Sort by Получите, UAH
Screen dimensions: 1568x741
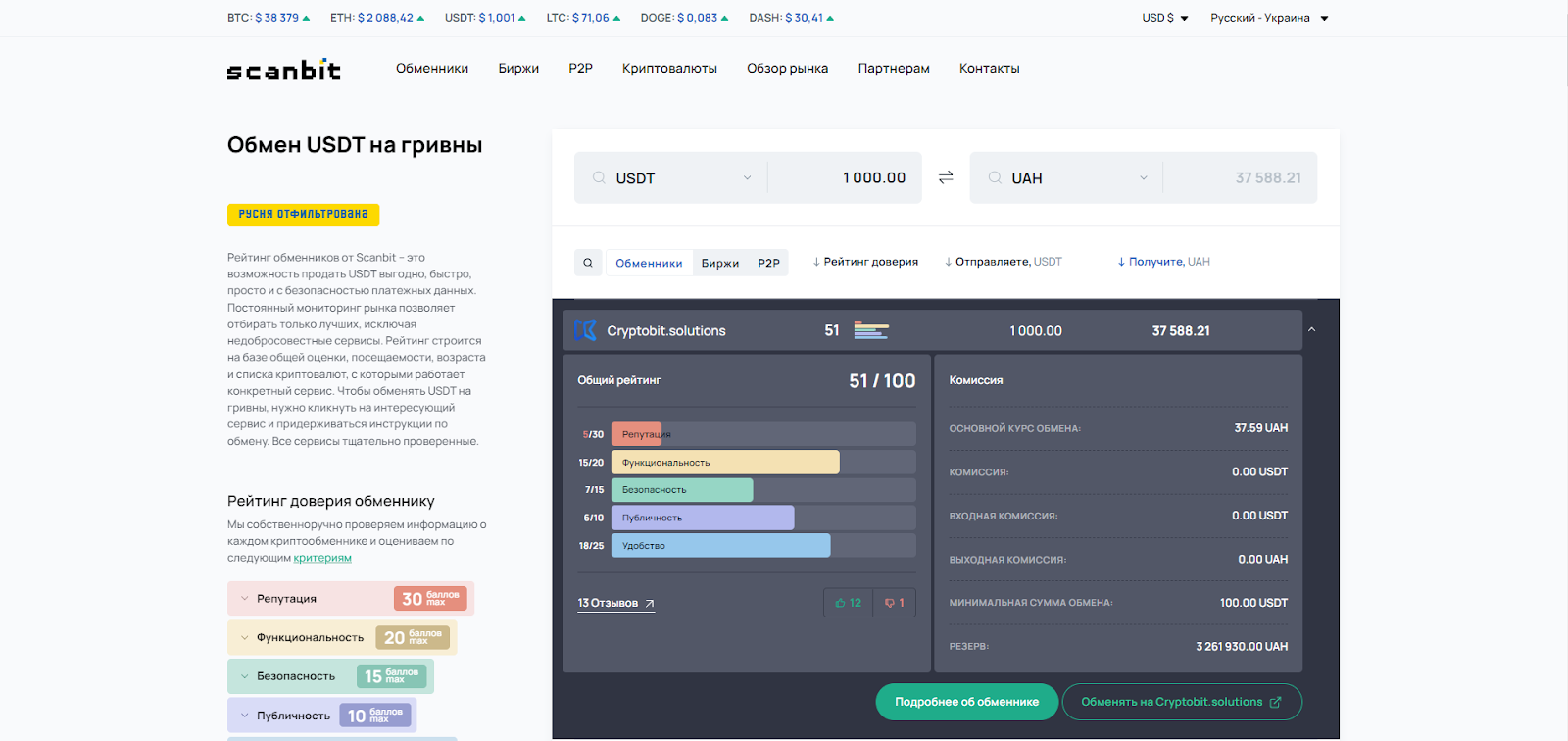click(x=1163, y=262)
